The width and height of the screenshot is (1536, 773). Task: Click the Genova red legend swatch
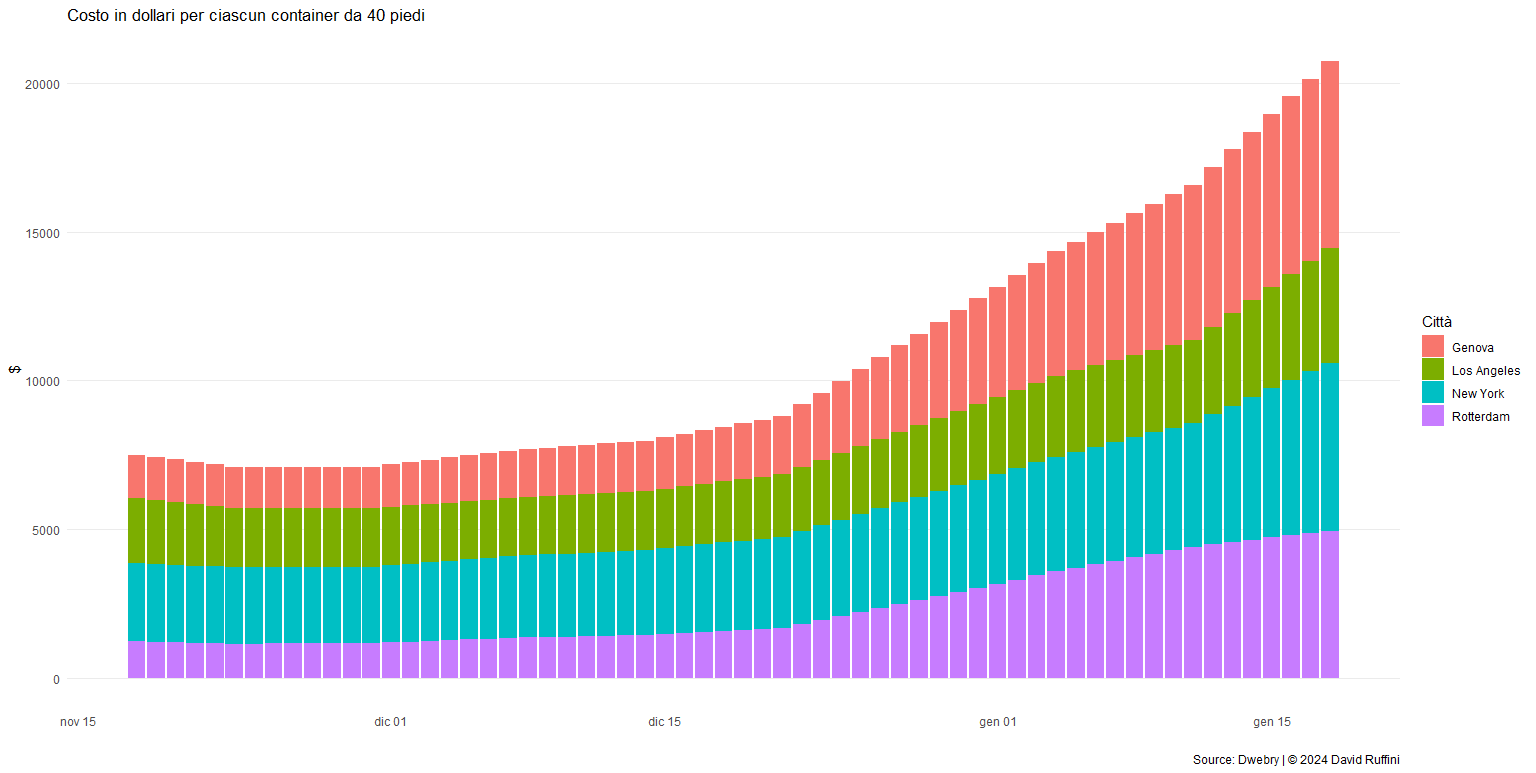[1433, 347]
